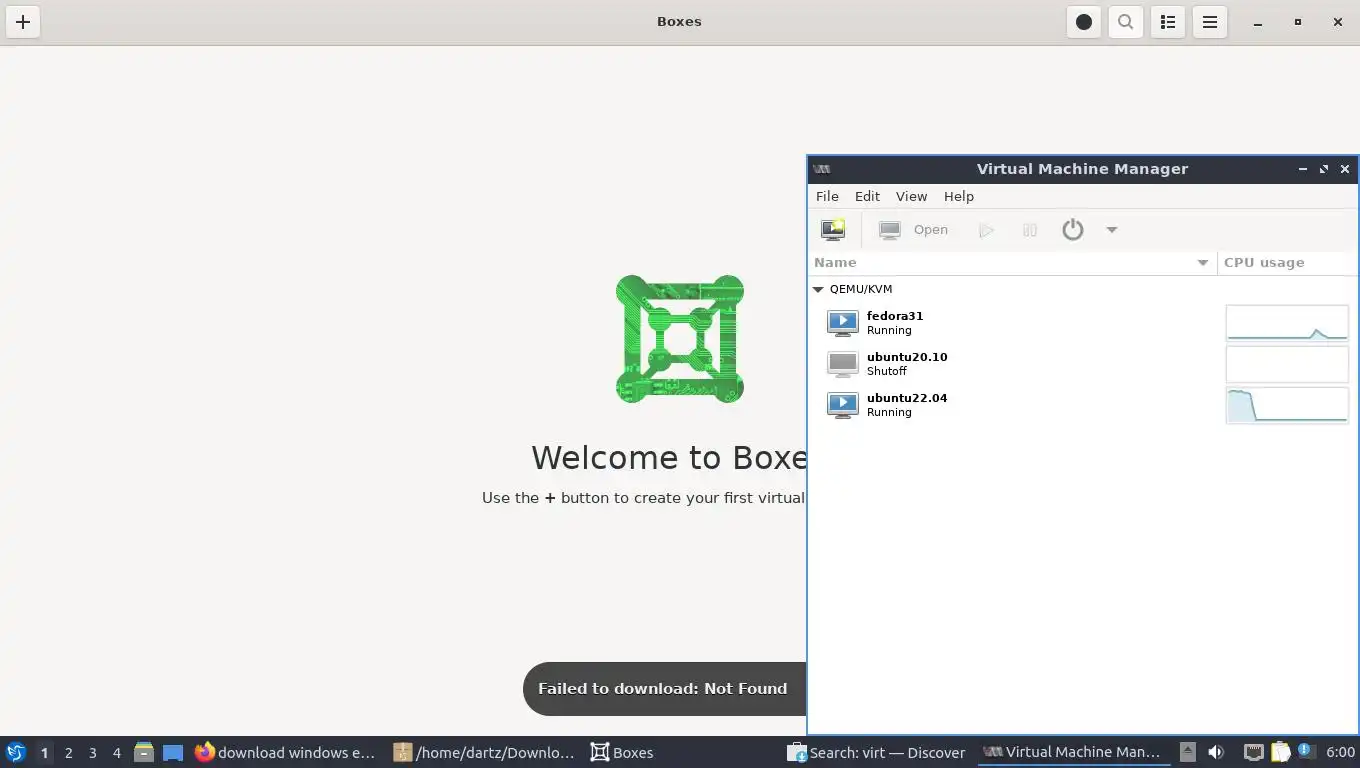Click the plus button to create a new box
The image size is (1360, 768).
pos(23,22)
